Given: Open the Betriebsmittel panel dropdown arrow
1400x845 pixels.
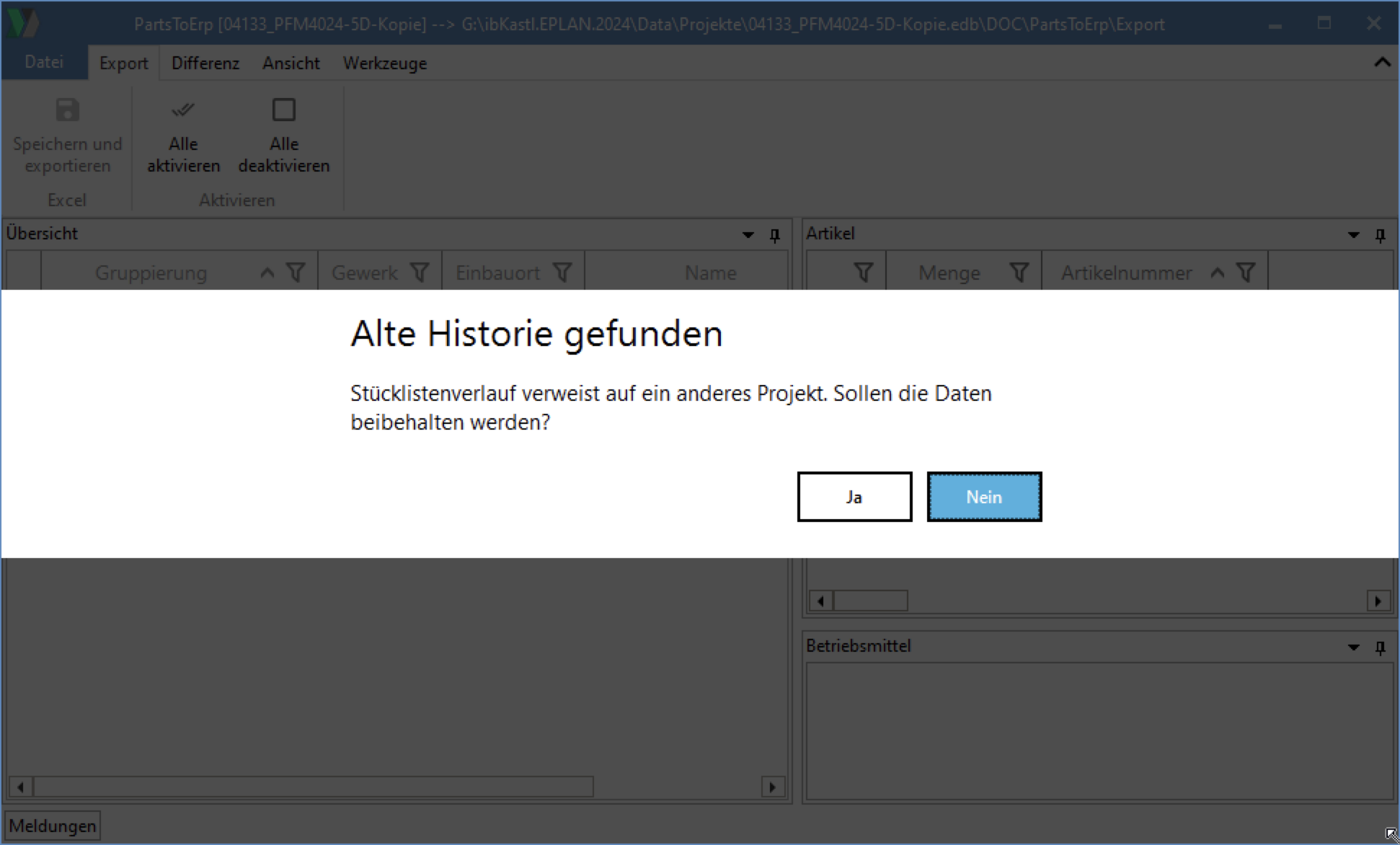Looking at the screenshot, I should click(x=1353, y=647).
